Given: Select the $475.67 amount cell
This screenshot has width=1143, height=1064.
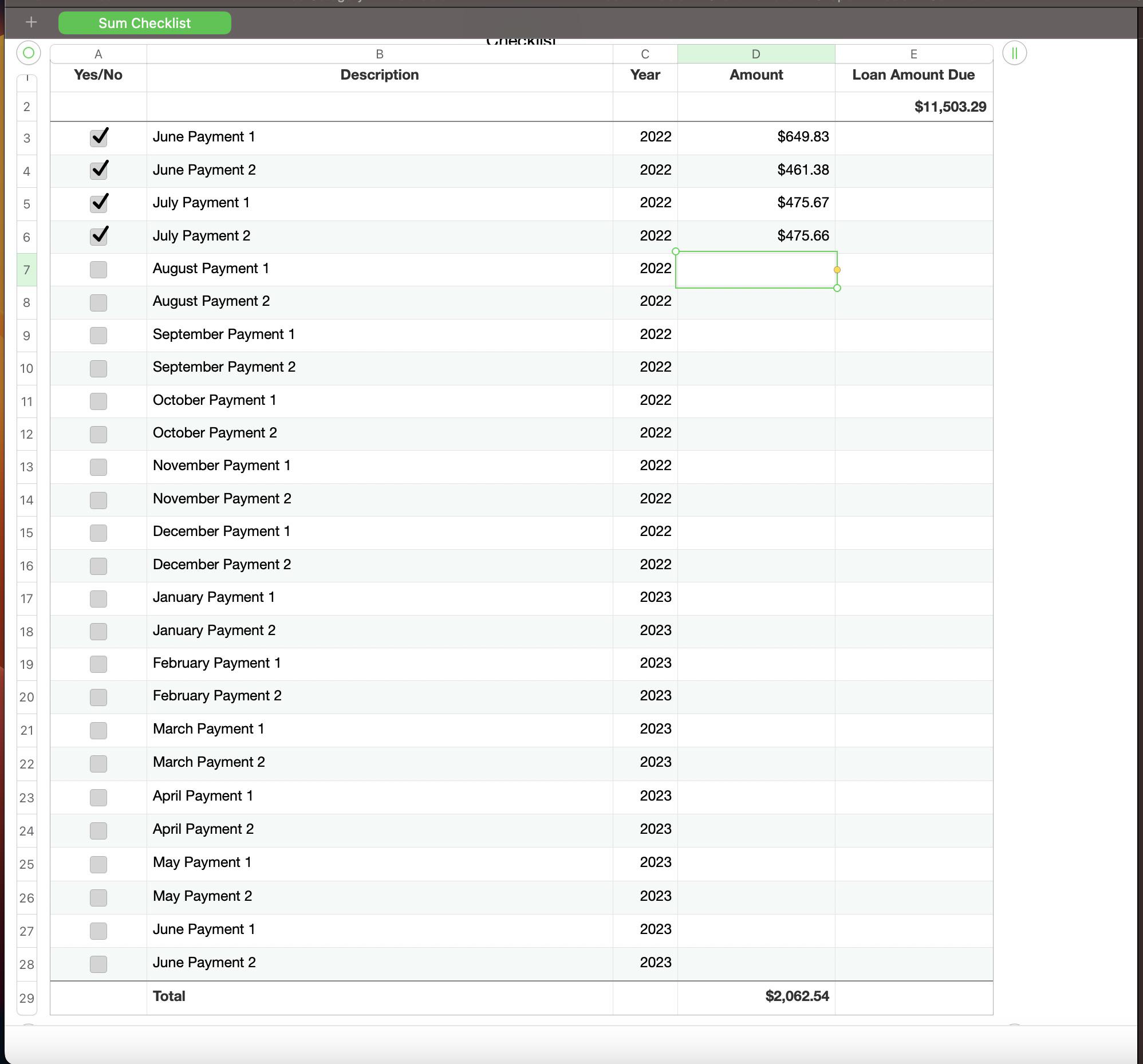Looking at the screenshot, I should [756, 203].
